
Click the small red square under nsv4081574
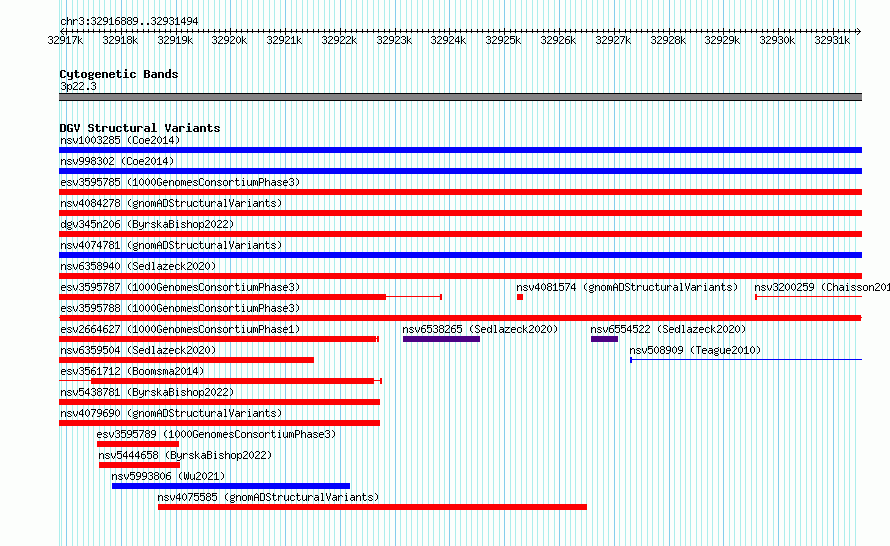coord(520,297)
